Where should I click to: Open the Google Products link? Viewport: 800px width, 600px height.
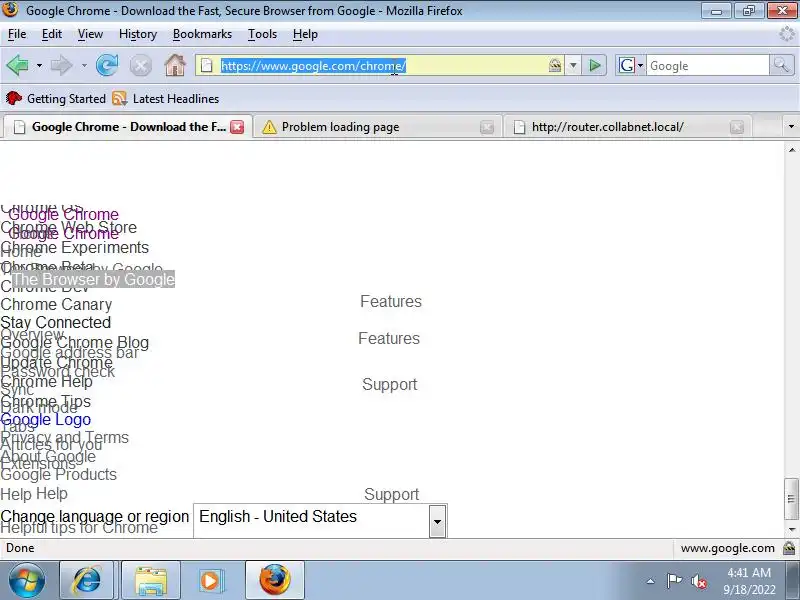[59, 474]
